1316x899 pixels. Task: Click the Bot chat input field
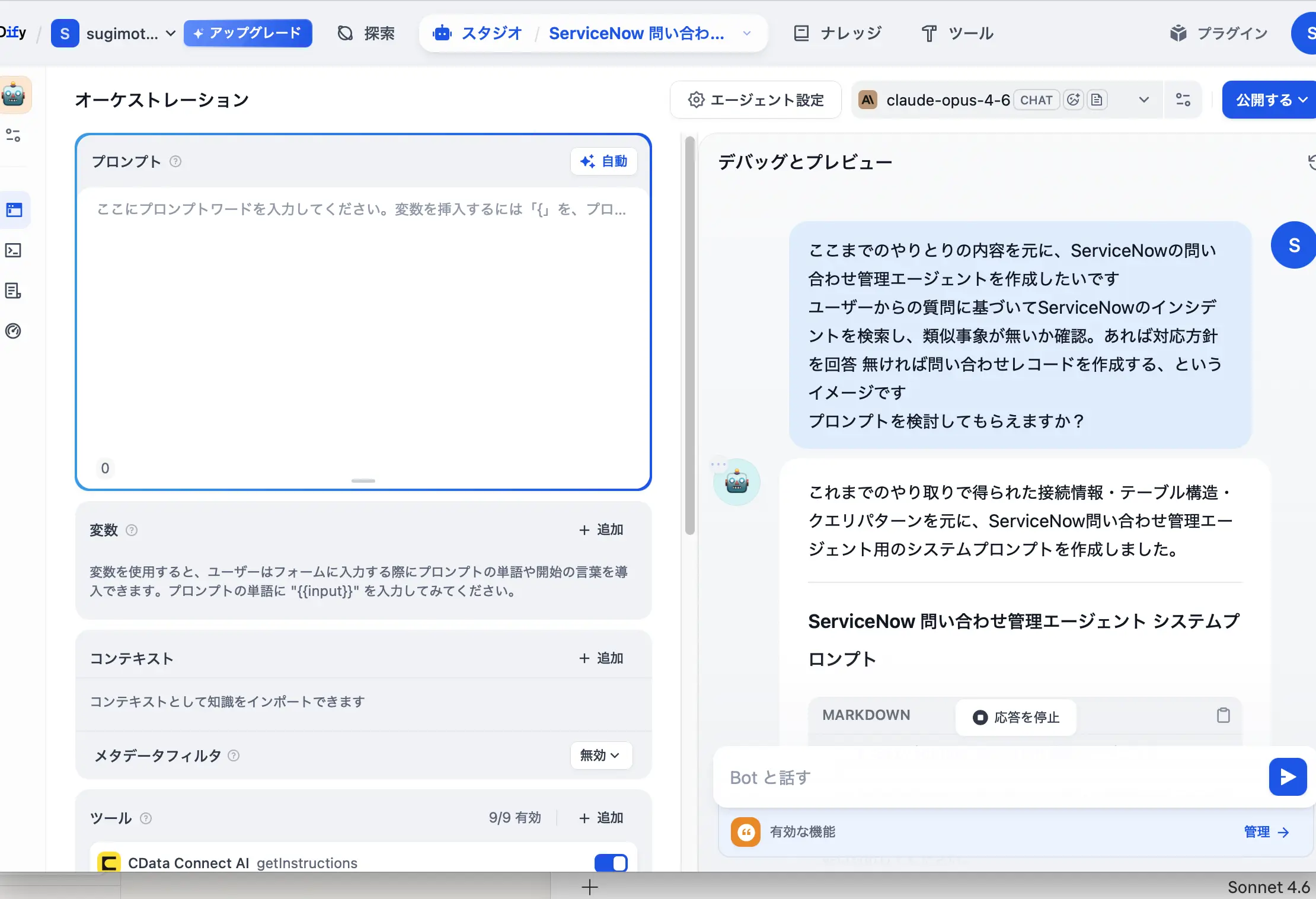pos(978,777)
